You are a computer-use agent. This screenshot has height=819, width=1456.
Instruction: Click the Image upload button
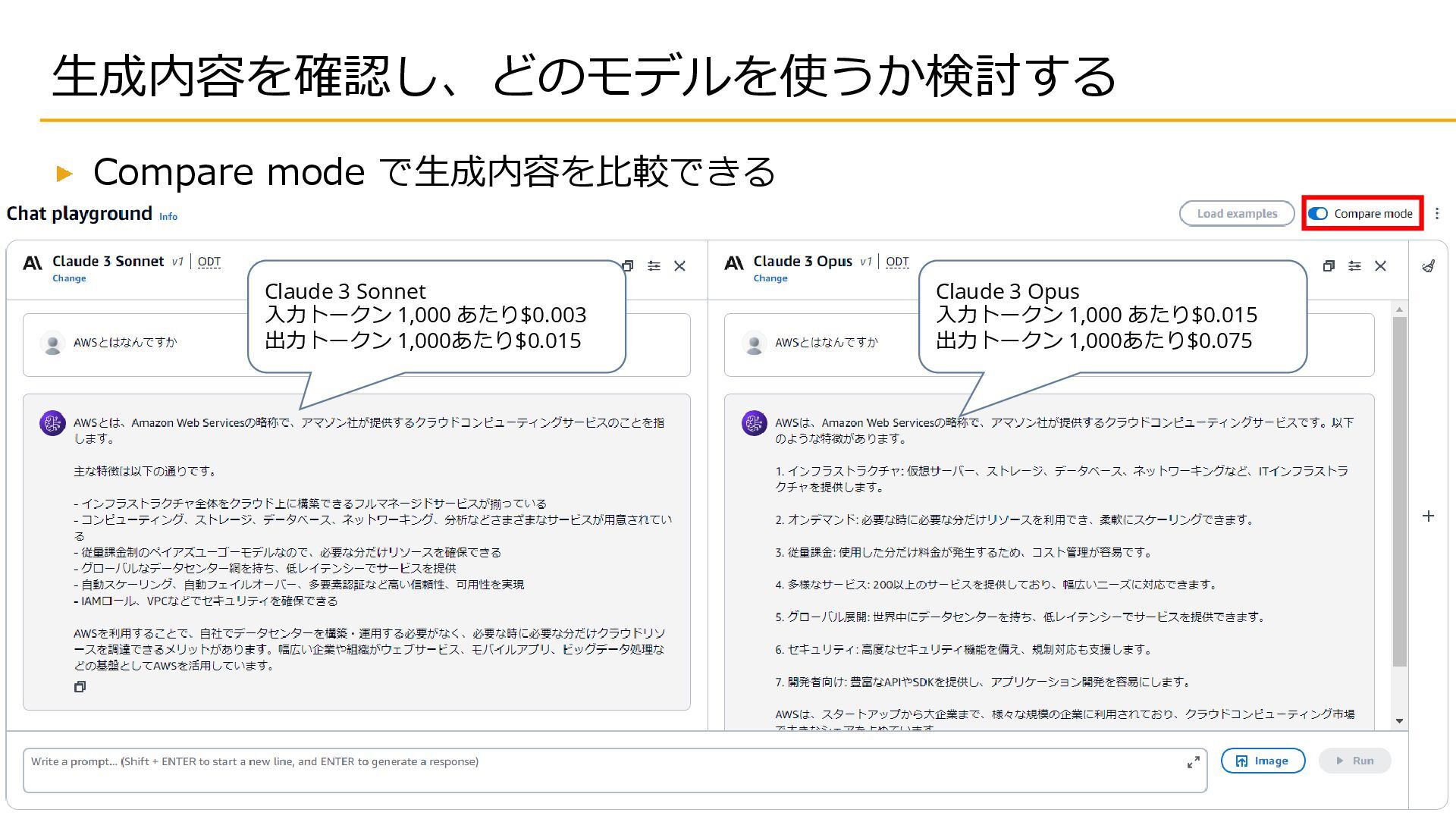click(x=1263, y=761)
